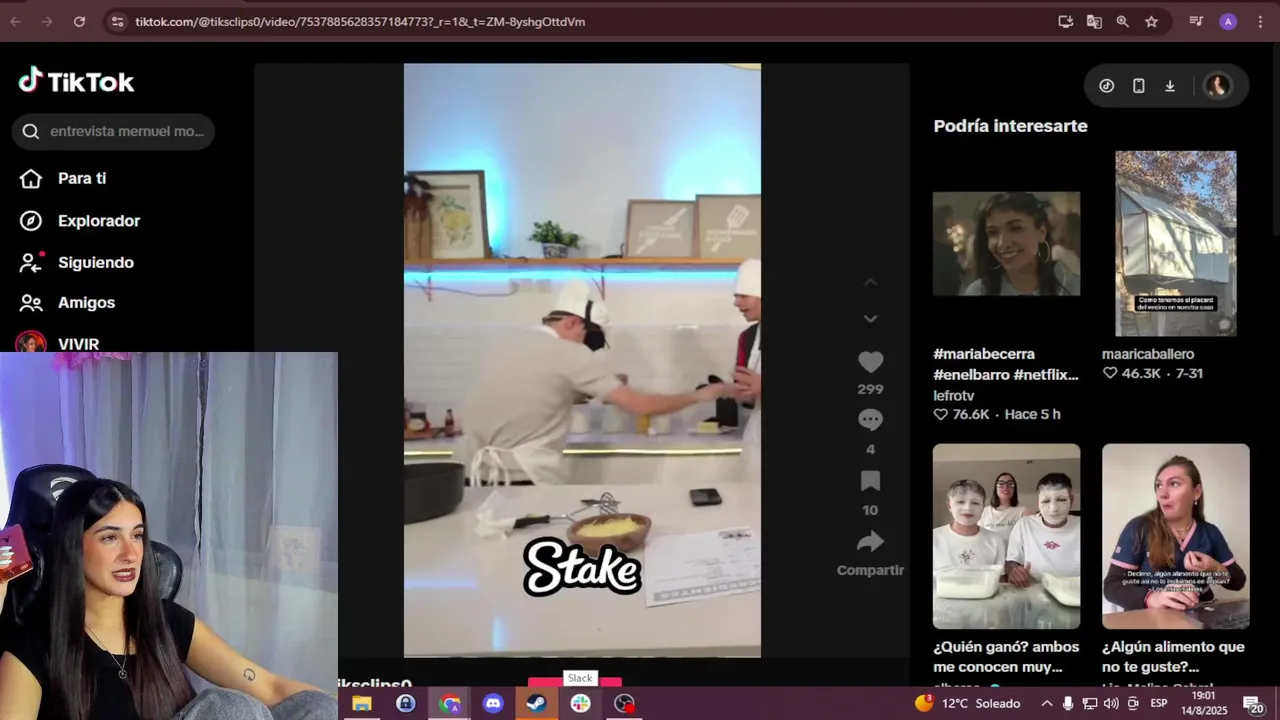Go to previous video up chevron
Screen dimensions: 1280x720
870,283
